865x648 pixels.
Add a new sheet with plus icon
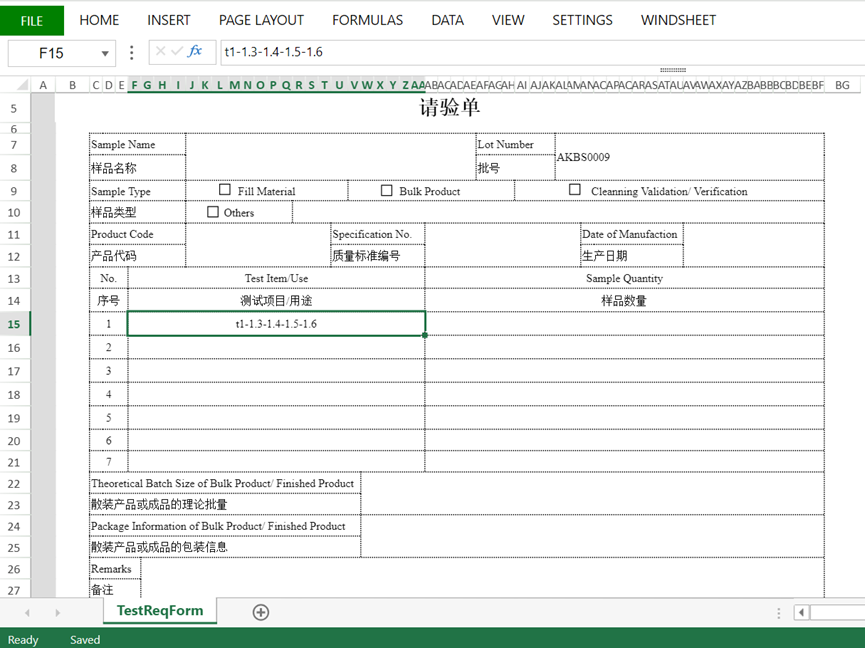261,612
